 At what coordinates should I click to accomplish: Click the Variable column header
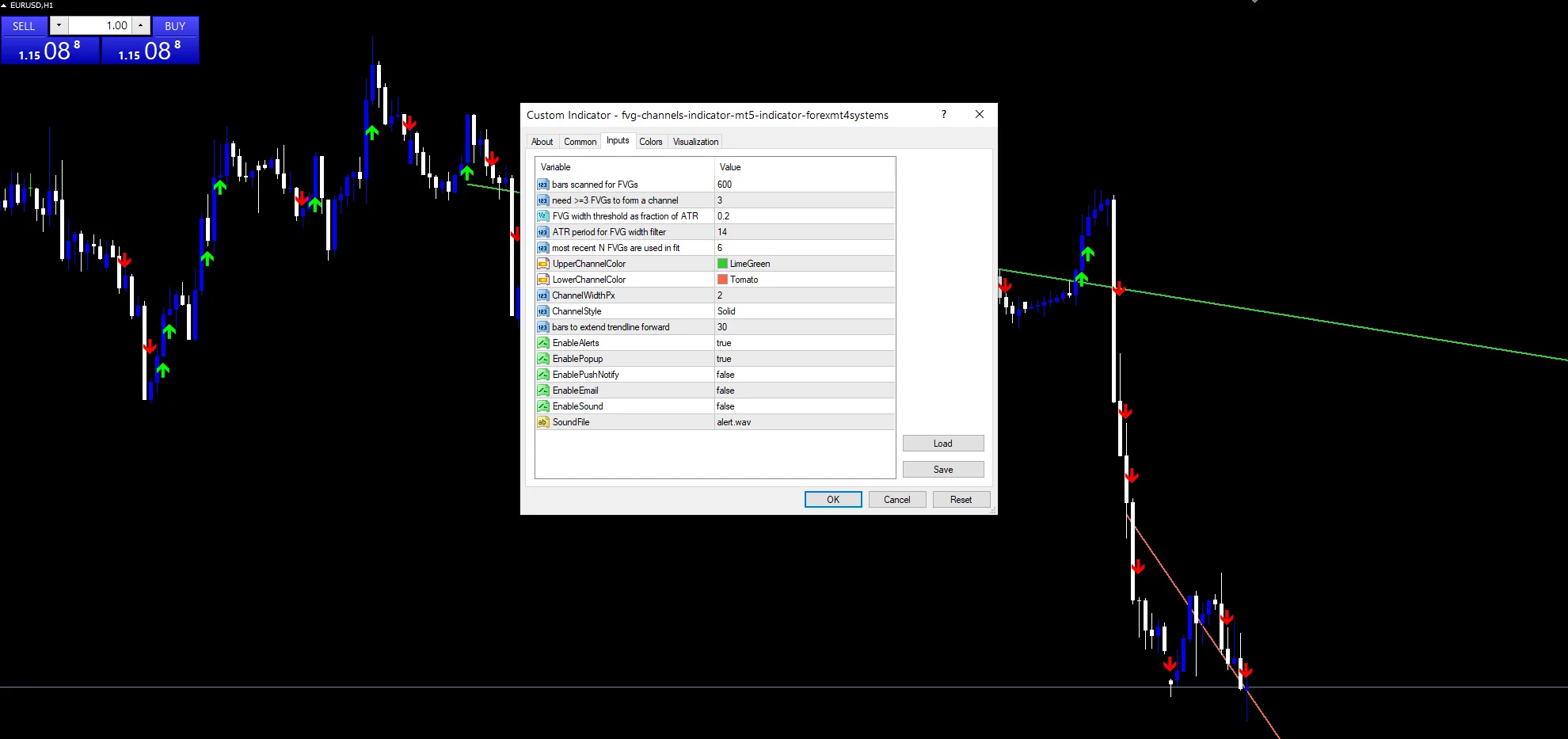point(625,167)
